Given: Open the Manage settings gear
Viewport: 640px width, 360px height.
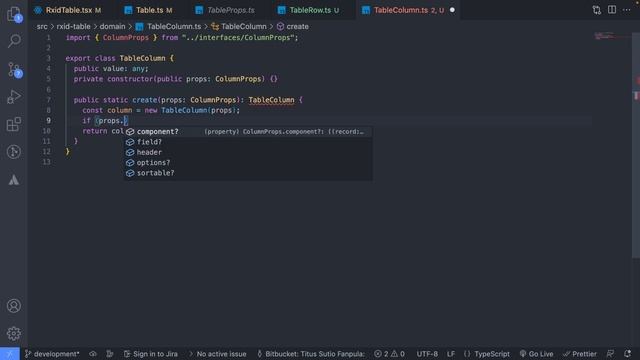Looking at the screenshot, I should (14, 333).
